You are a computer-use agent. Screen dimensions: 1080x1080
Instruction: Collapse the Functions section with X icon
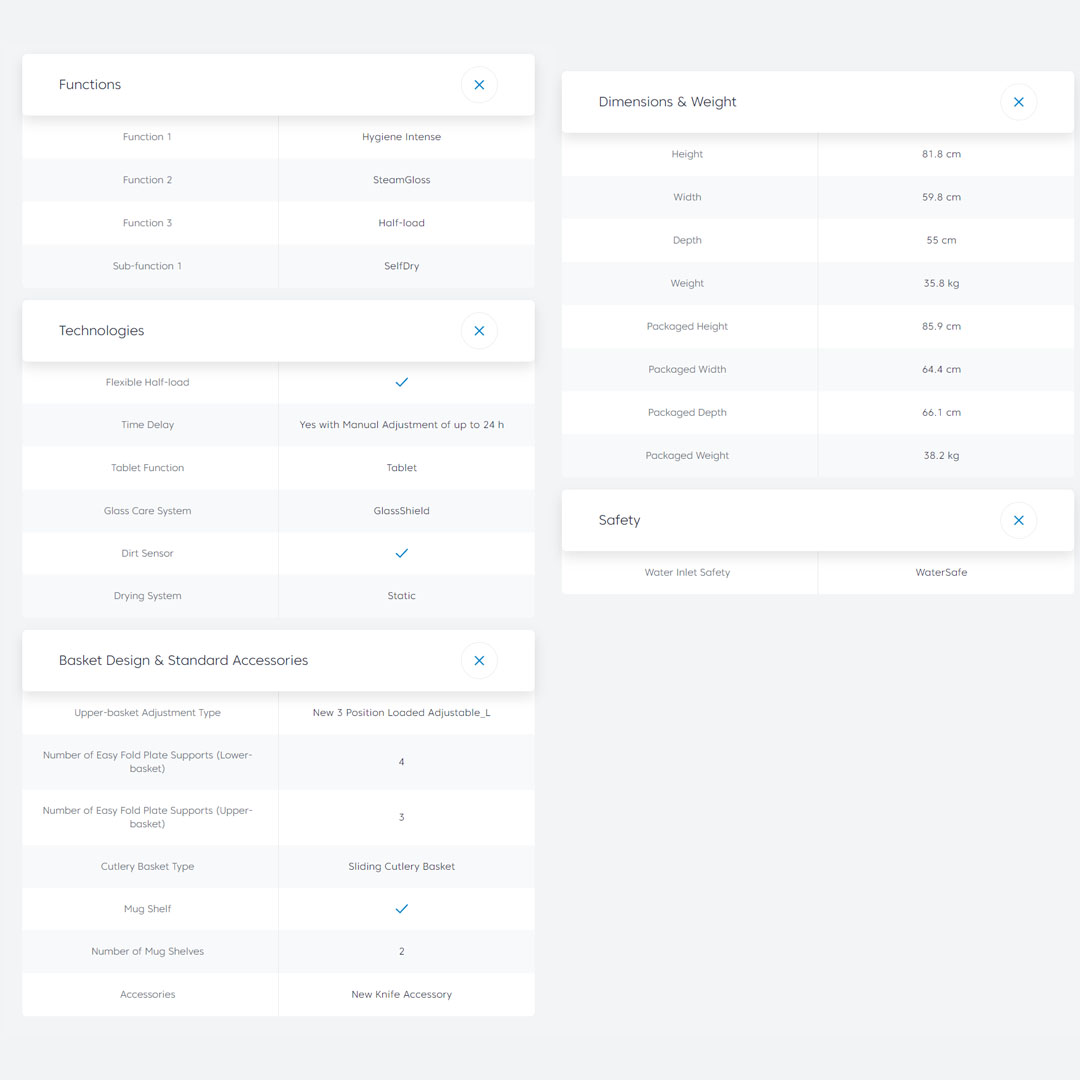[x=479, y=85]
